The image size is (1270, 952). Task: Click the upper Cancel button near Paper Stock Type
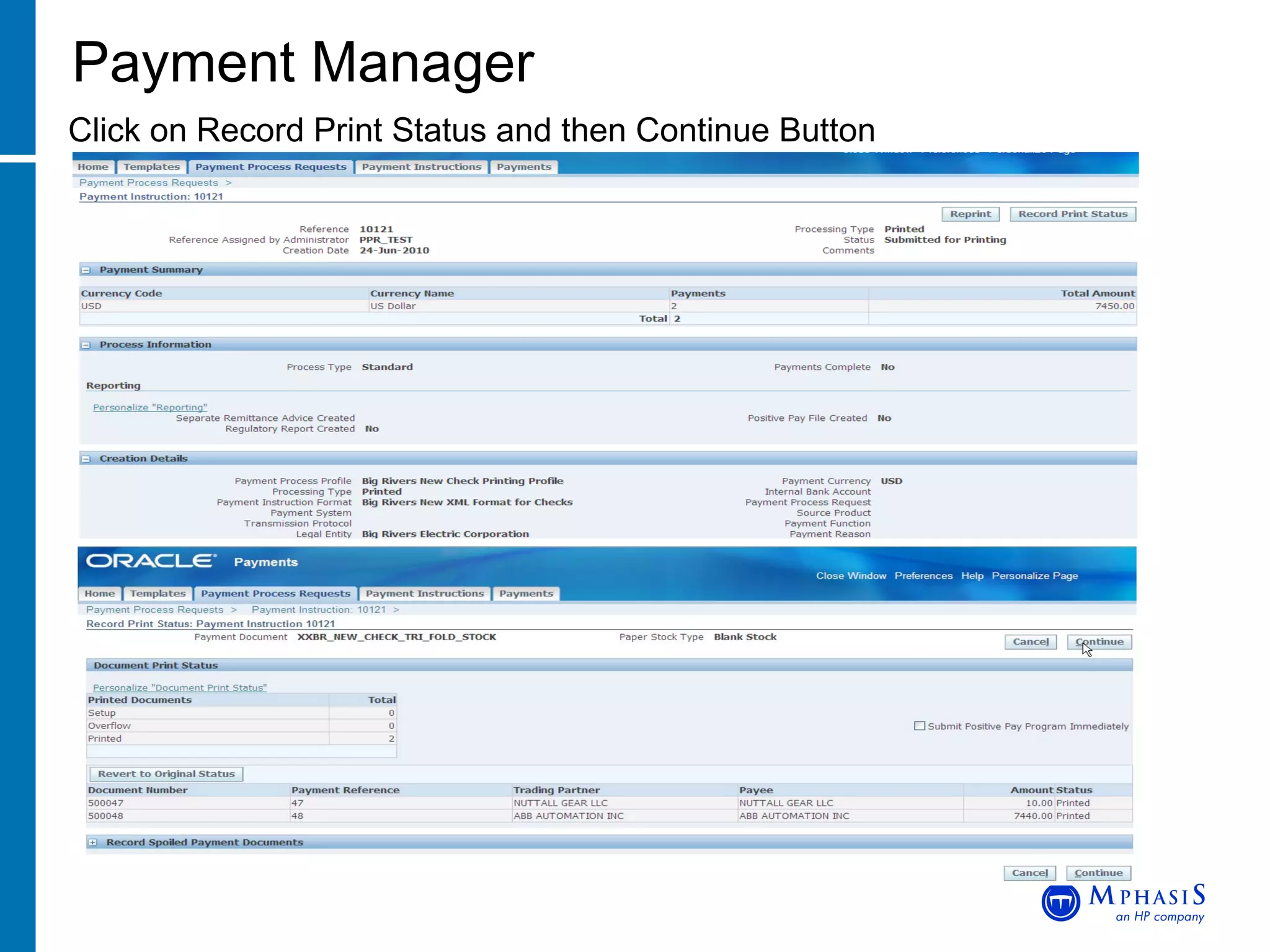click(x=1031, y=642)
